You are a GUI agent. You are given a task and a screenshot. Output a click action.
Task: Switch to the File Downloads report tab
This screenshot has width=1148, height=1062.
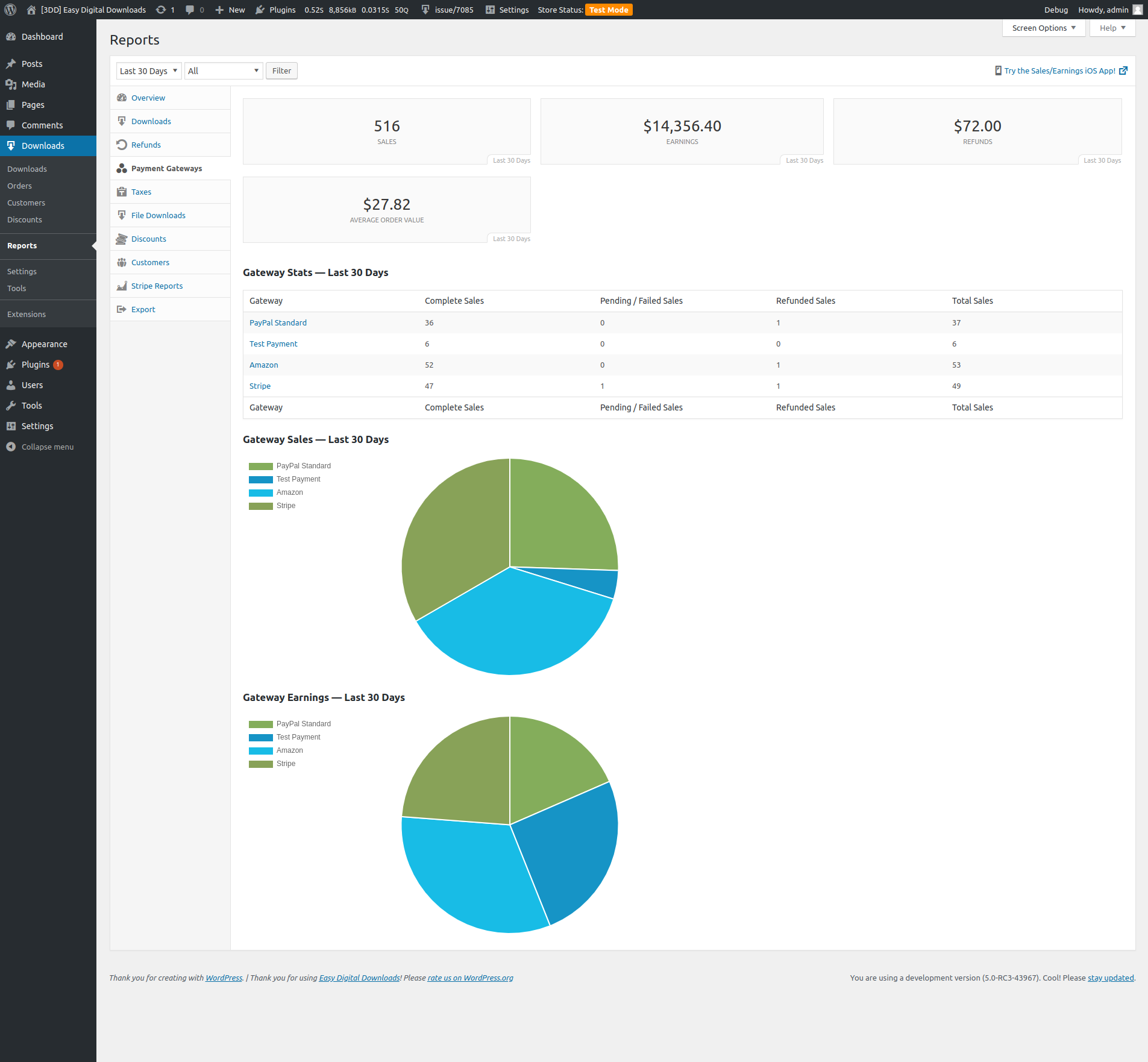pyautogui.click(x=158, y=215)
